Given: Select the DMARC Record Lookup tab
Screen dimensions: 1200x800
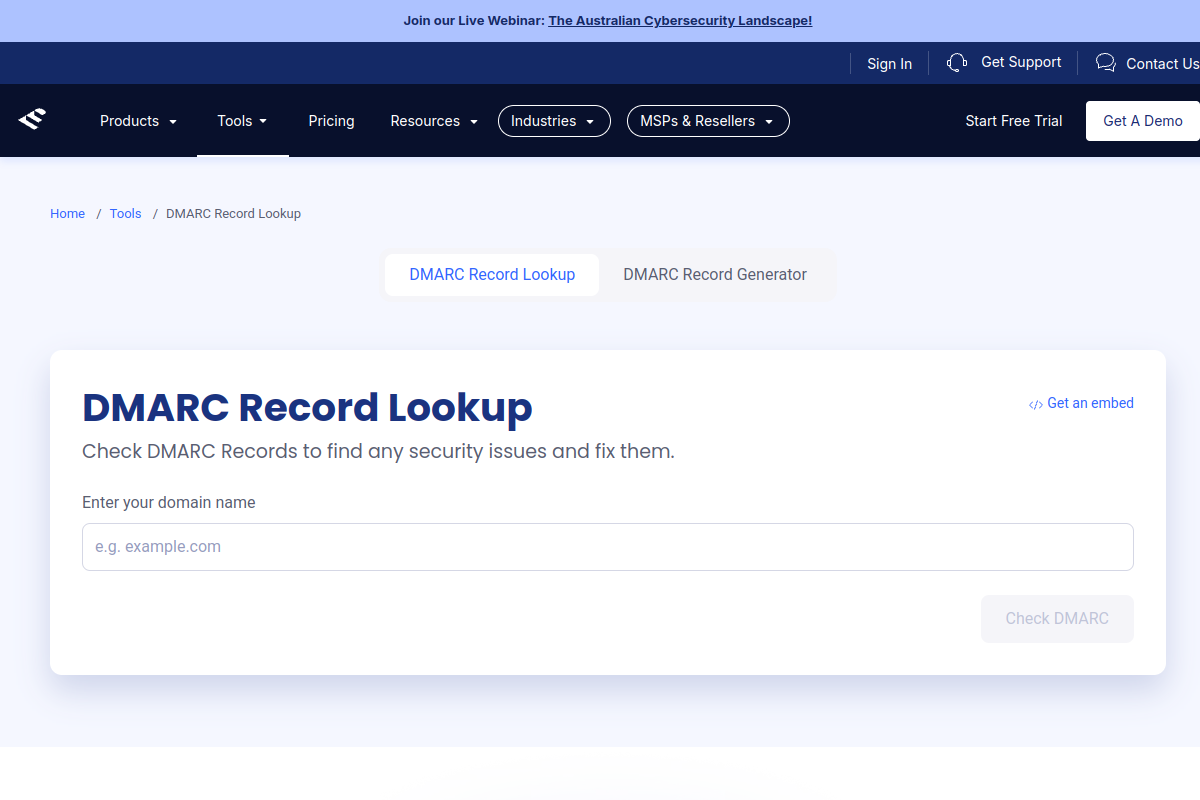Looking at the screenshot, I should click(x=492, y=274).
